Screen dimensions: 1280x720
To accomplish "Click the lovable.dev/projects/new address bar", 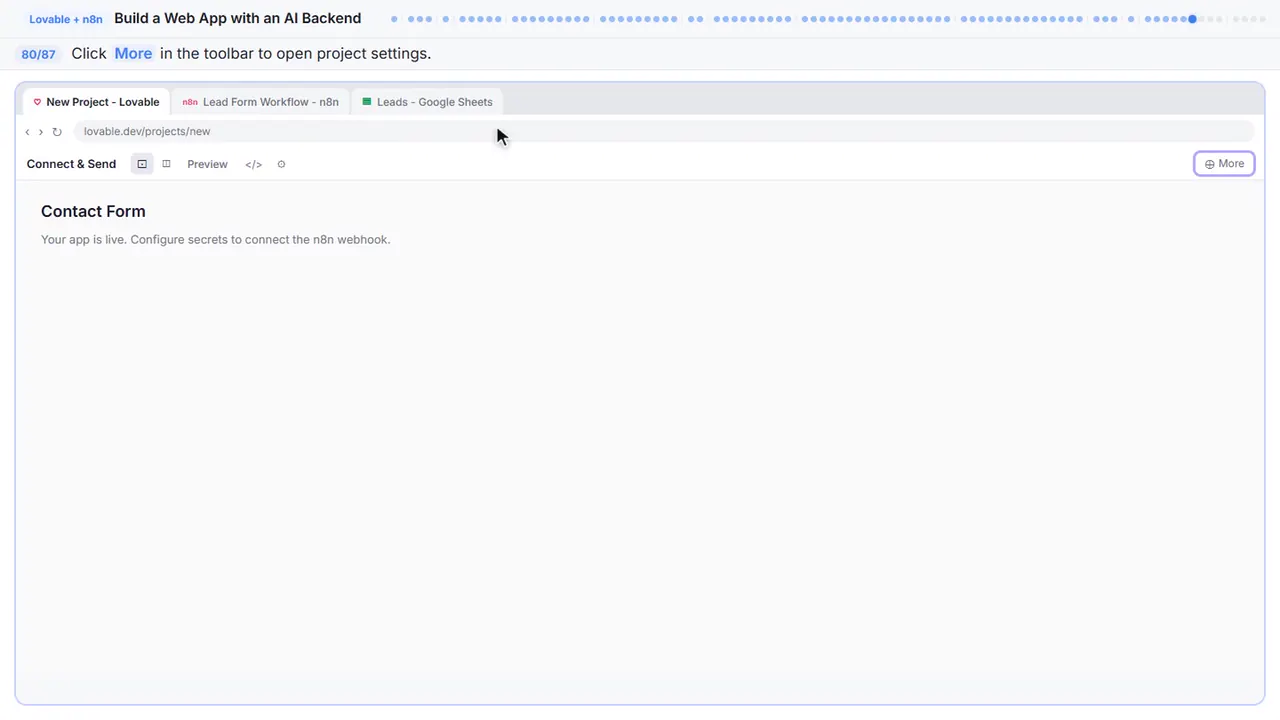I will (x=663, y=131).
